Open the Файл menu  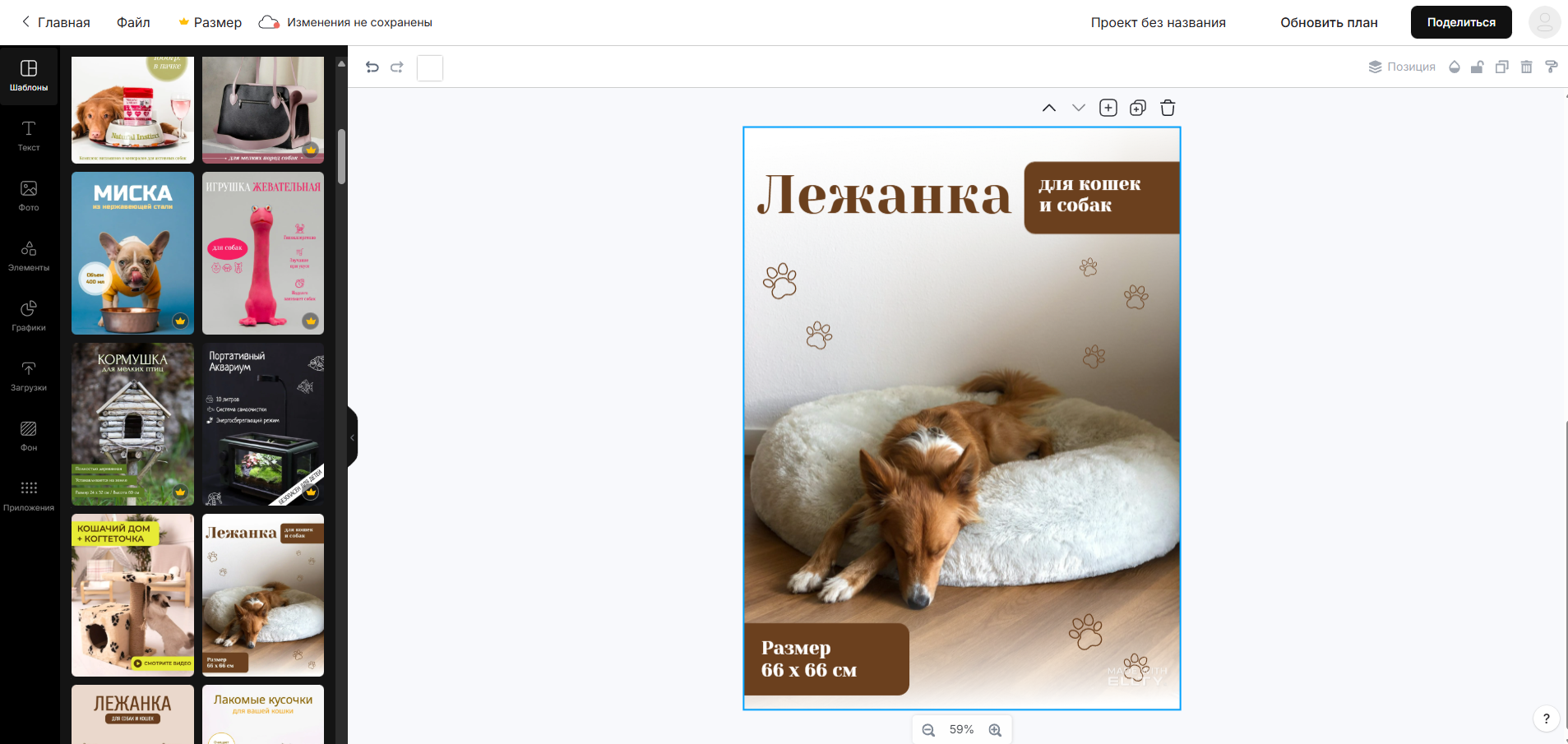133,22
